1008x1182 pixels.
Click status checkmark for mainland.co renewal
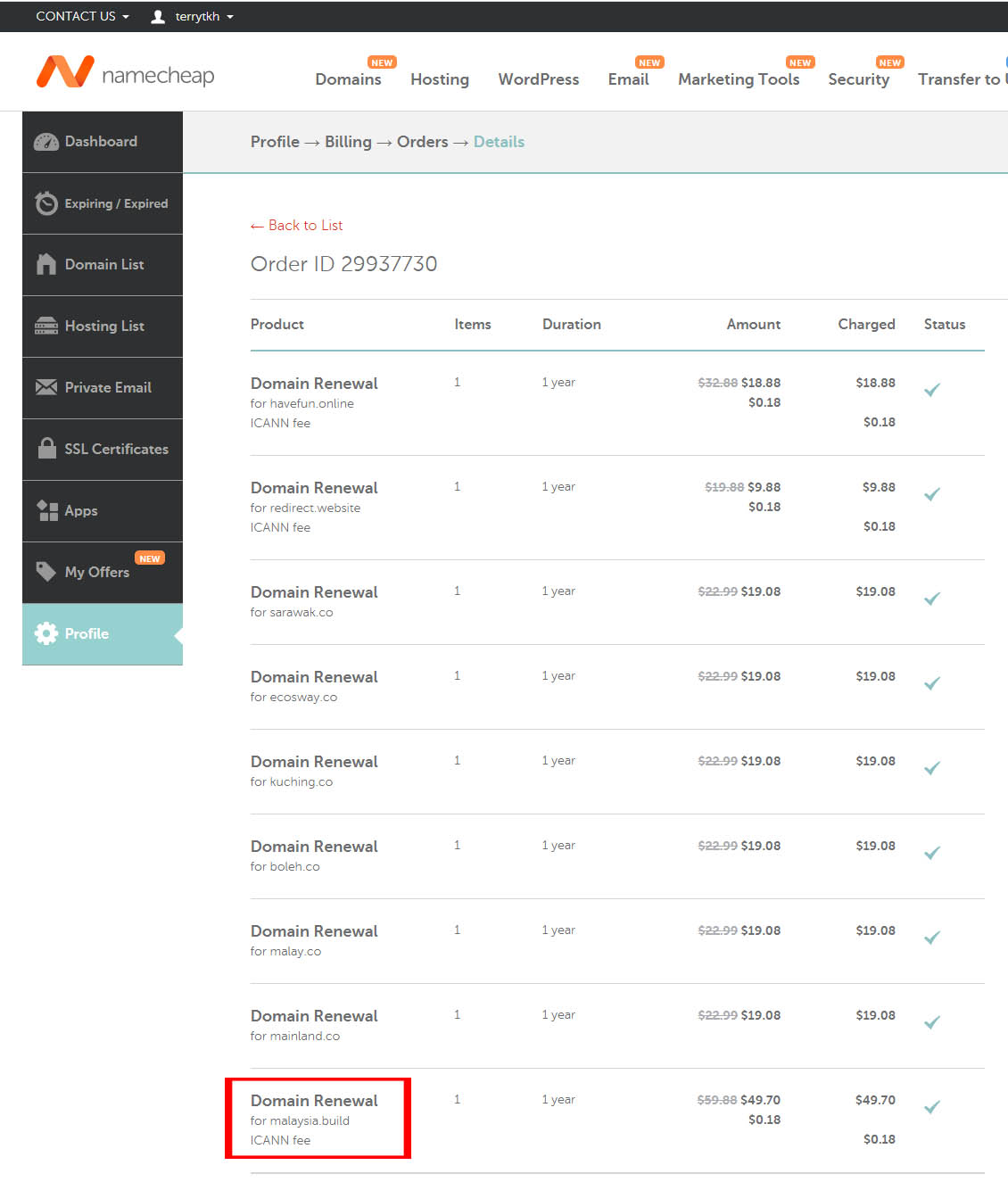point(932,1022)
